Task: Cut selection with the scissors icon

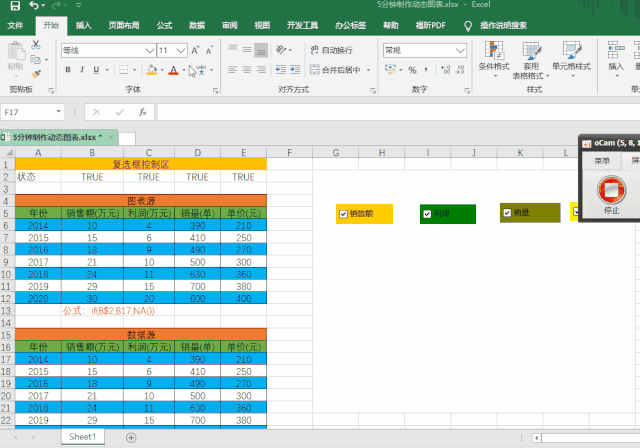Action: (36, 44)
